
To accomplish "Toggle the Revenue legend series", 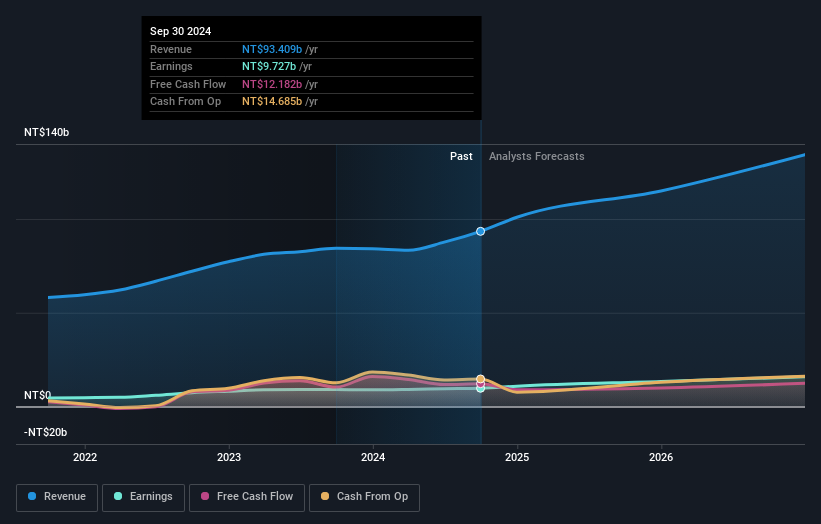I will coord(57,497).
